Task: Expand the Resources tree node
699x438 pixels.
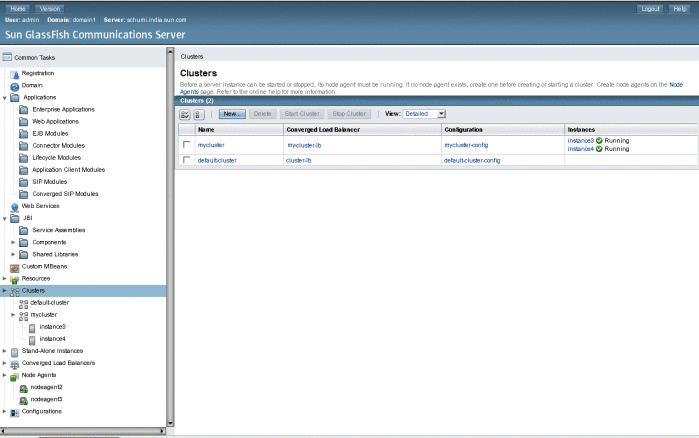Action: pos(5,278)
